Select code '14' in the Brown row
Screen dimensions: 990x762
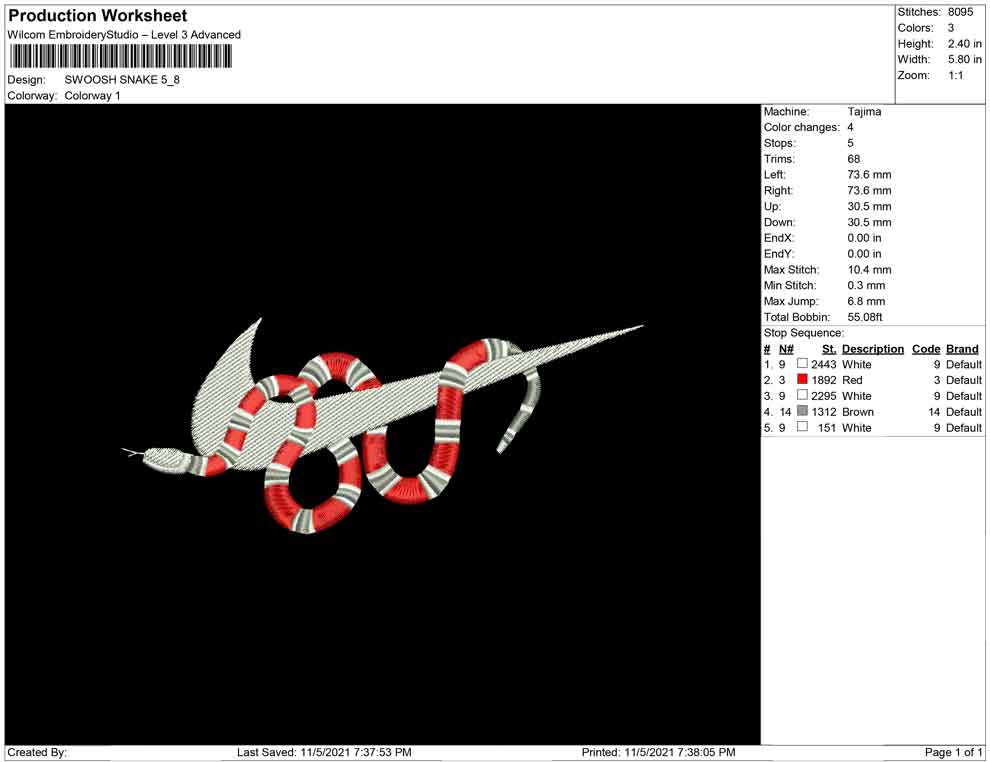(x=934, y=412)
